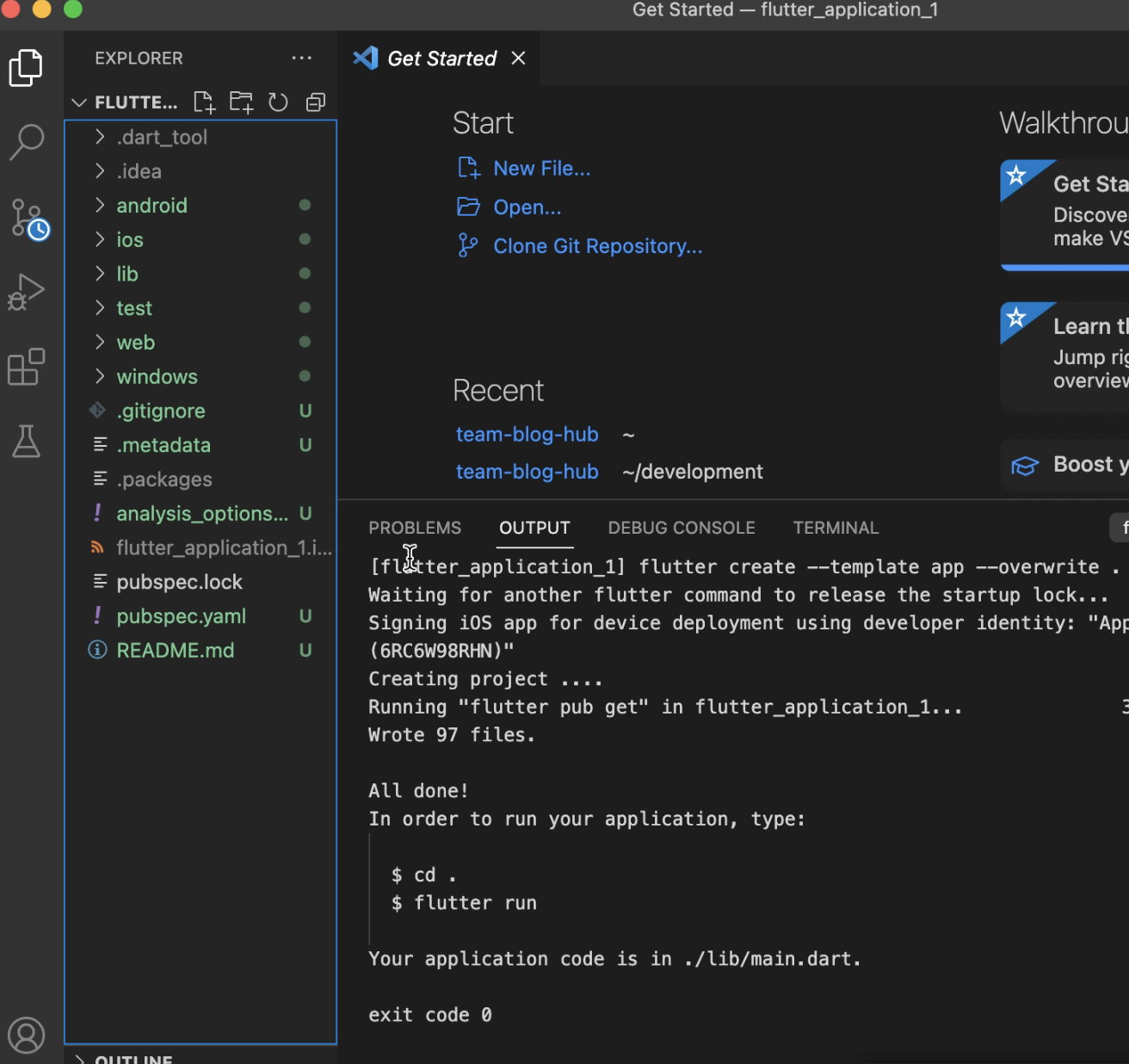Open the Run and Debug view
1129x1064 pixels.
[27, 292]
